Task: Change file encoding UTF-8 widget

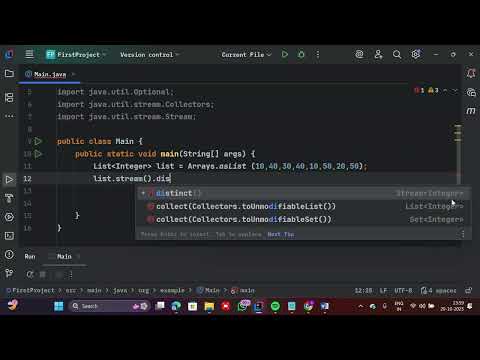Action: [x=403, y=291]
